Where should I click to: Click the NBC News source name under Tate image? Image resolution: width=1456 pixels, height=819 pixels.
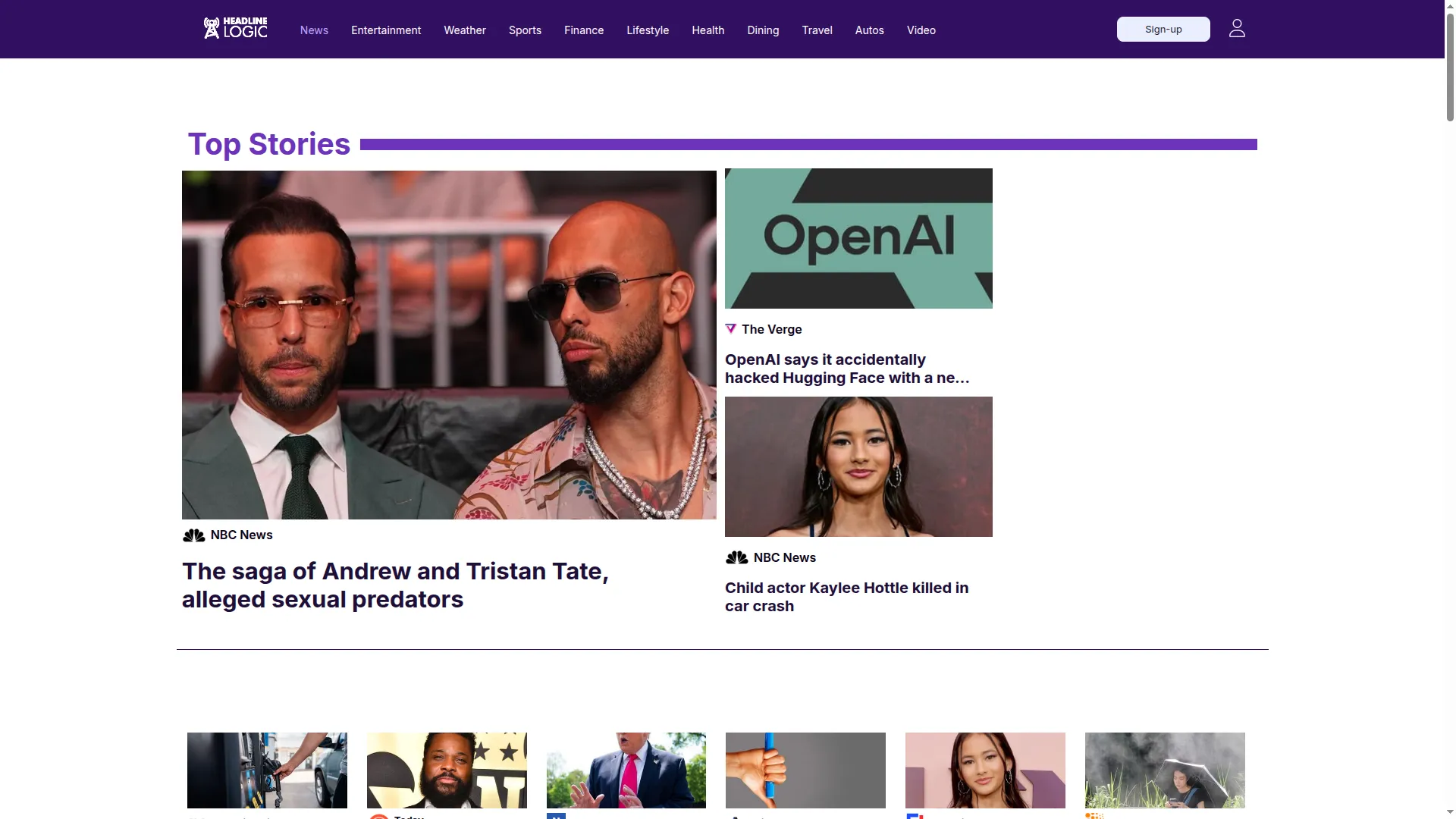pos(241,535)
